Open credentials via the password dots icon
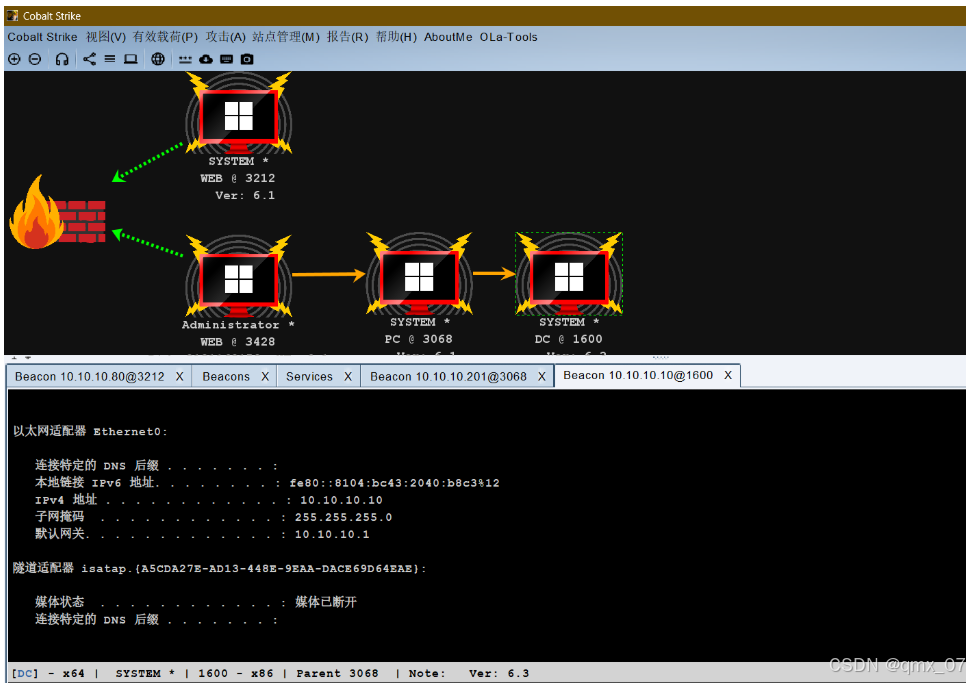The height and width of the screenshot is (683, 970). click(x=185, y=60)
